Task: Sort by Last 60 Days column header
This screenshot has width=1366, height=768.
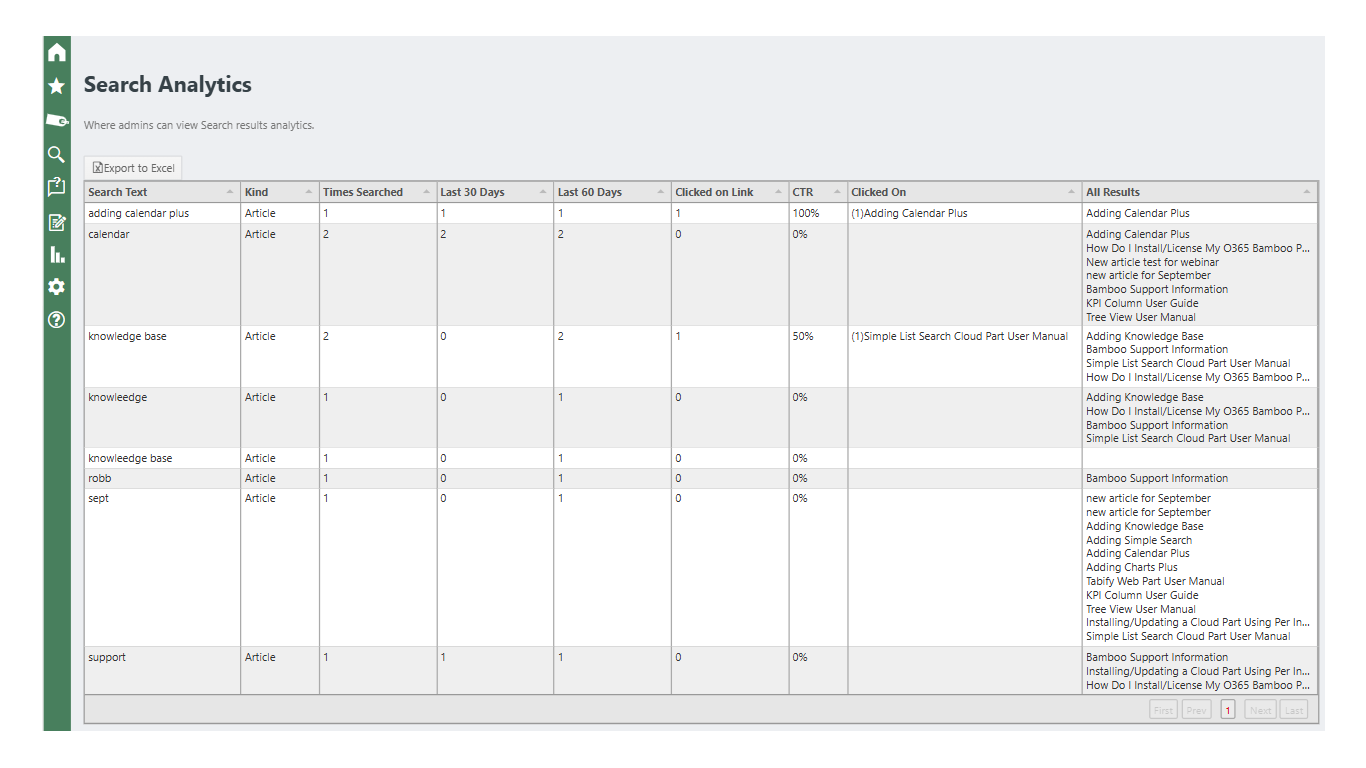Action: (613, 192)
